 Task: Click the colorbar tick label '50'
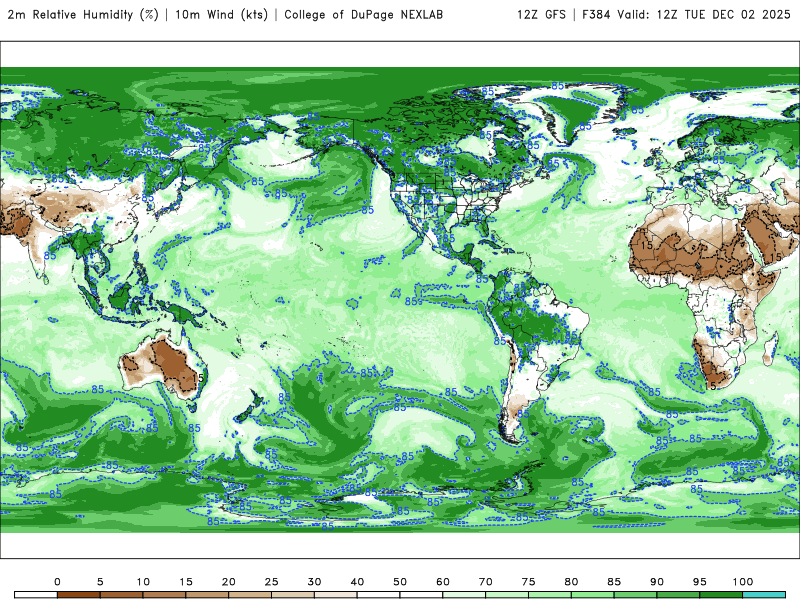coord(400,582)
